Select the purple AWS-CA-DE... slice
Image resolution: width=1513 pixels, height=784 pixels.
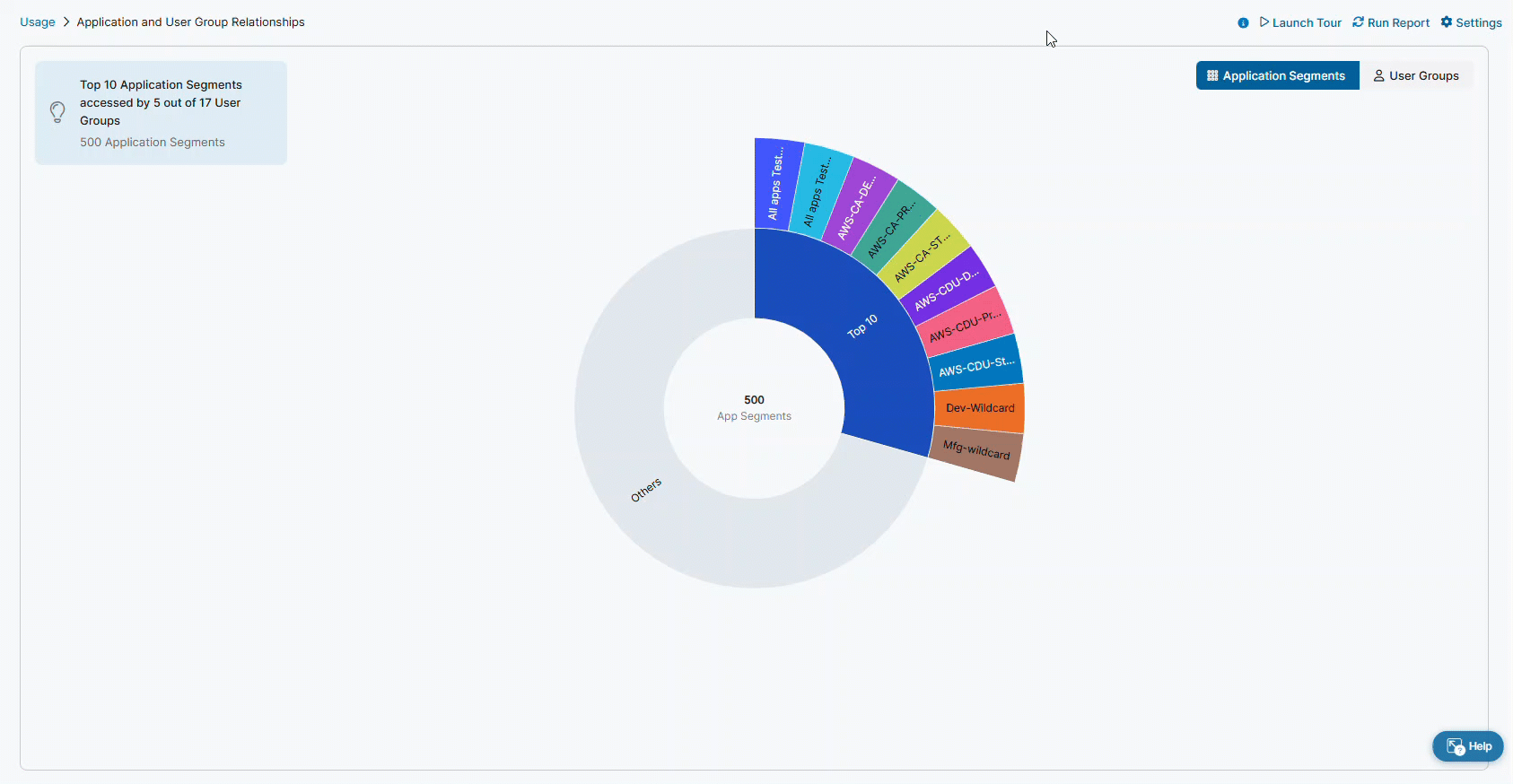(858, 205)
